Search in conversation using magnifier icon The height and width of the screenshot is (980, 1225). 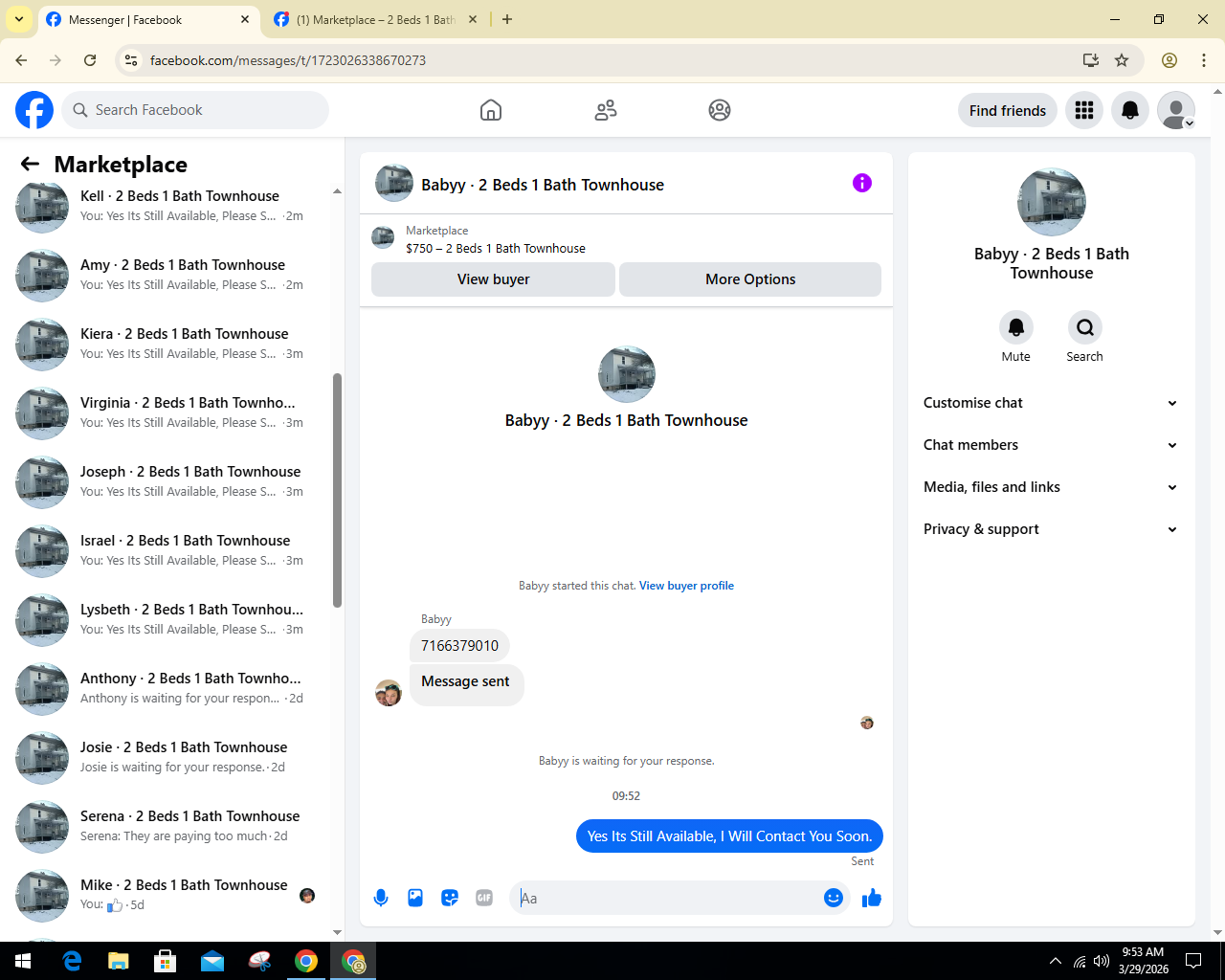[1085, 327]
